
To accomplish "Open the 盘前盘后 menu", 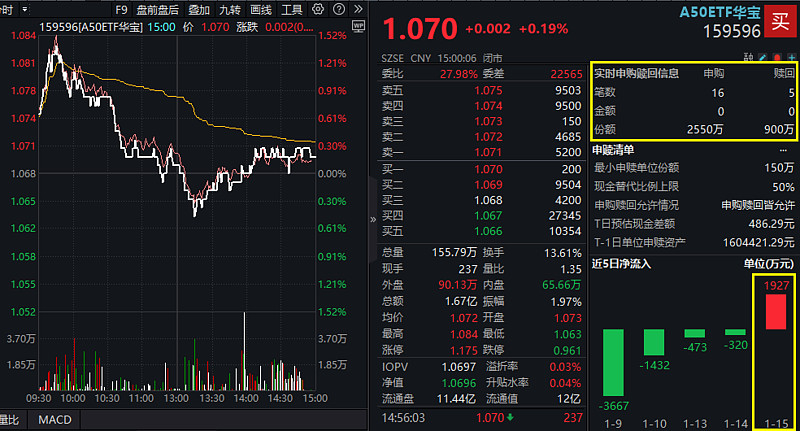I will 157,9.
